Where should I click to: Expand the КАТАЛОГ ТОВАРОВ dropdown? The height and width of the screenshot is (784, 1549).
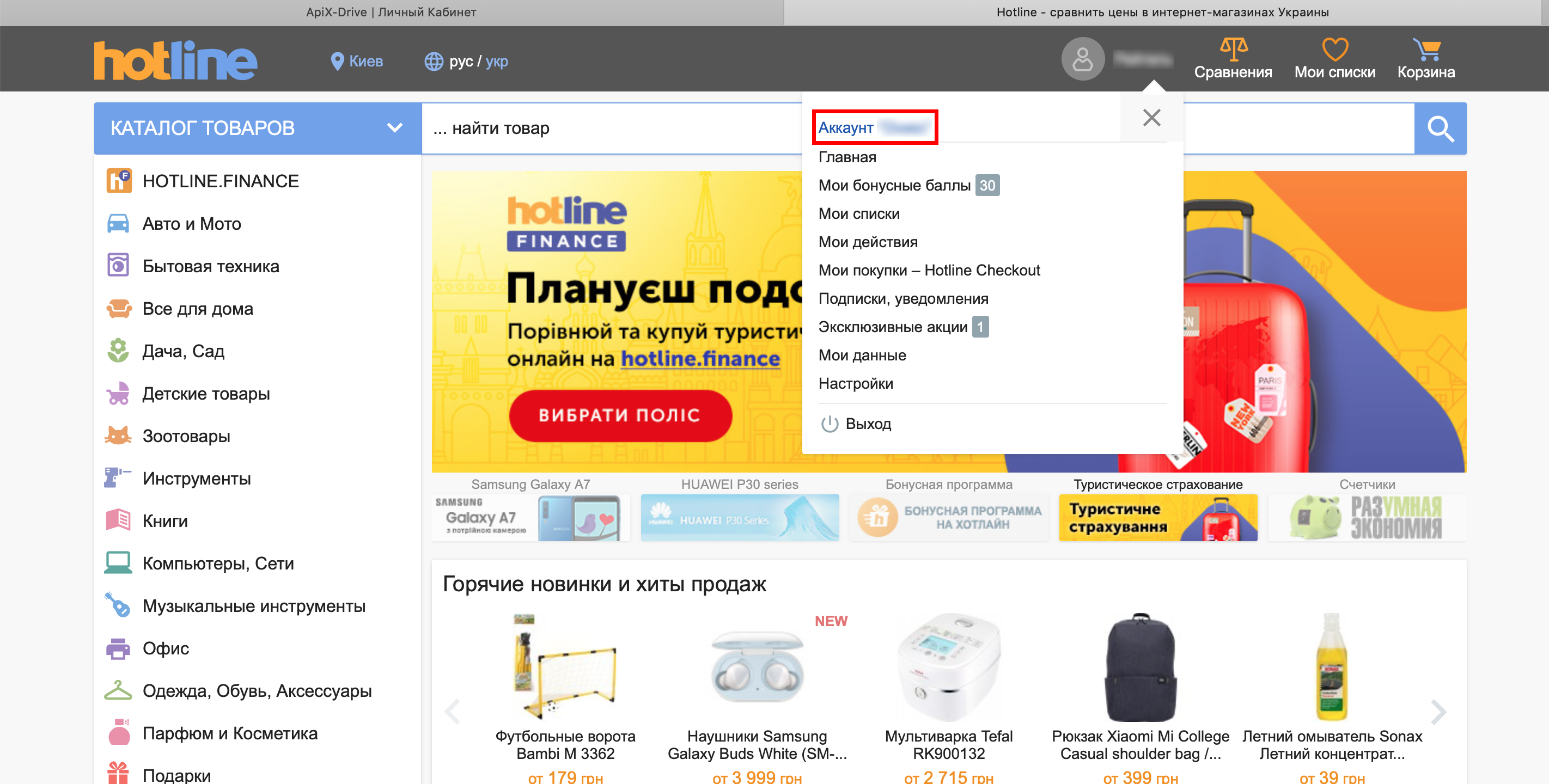pos(258,128)
